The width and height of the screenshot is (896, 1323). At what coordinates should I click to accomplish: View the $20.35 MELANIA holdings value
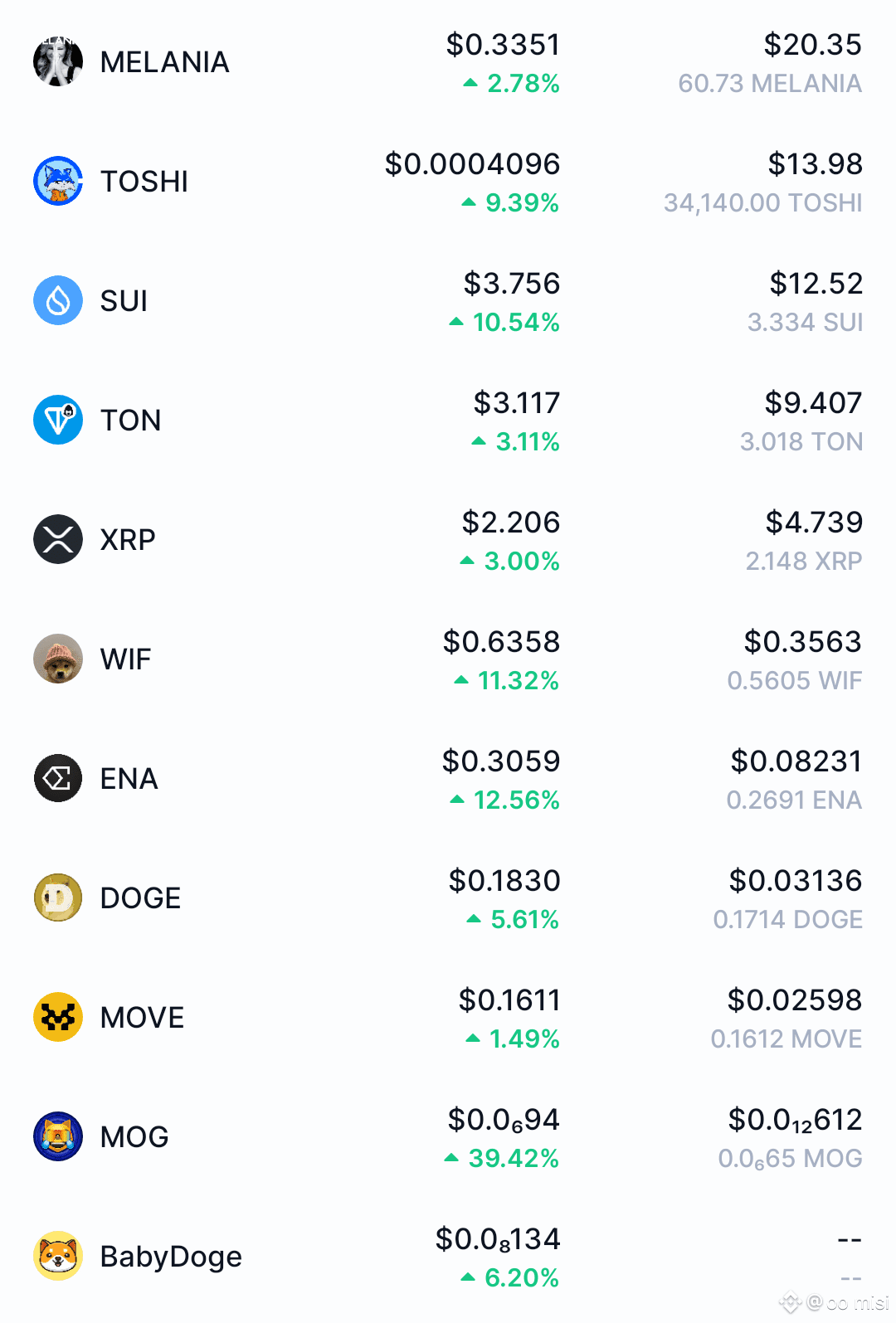point(812,45)
